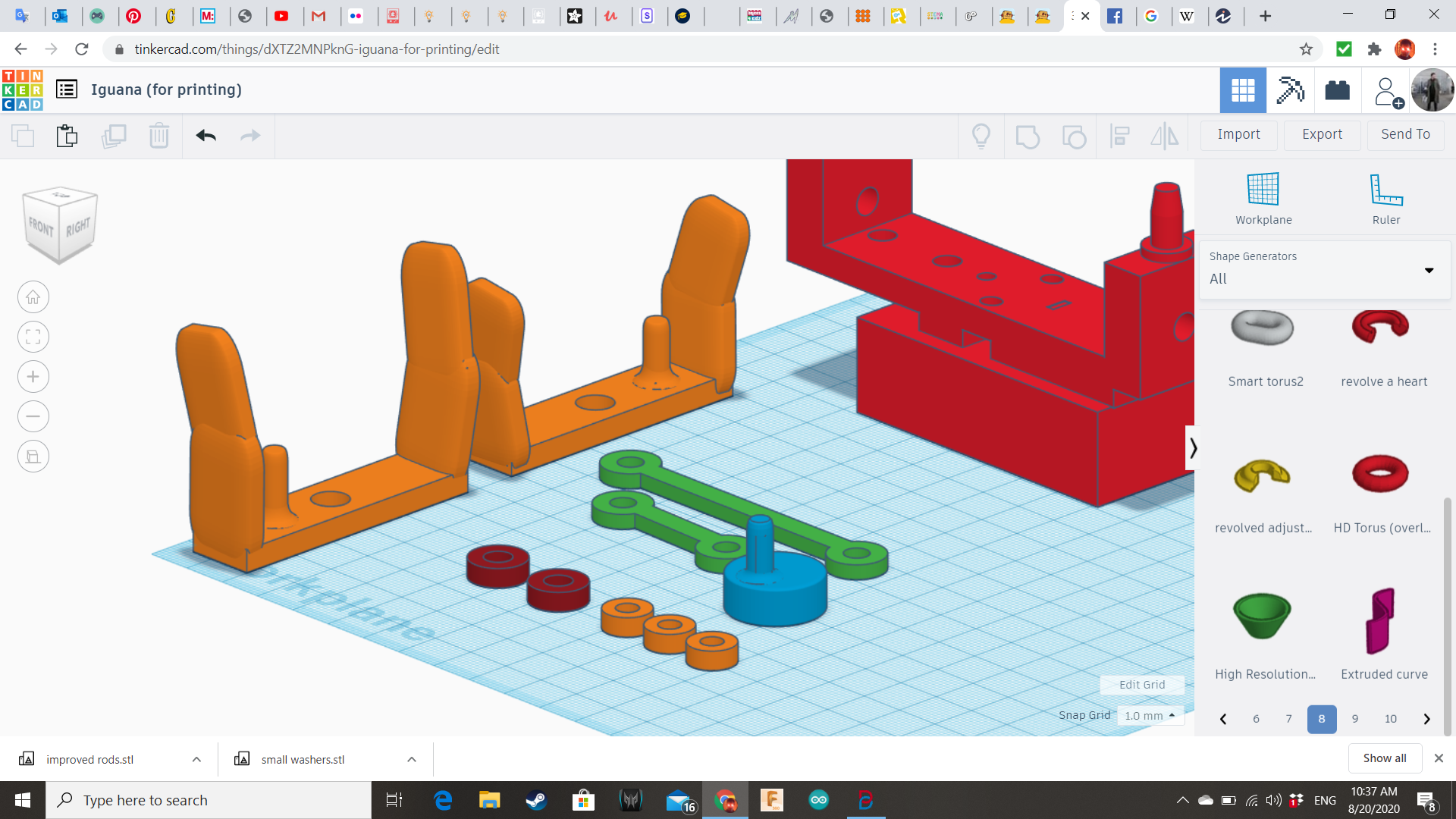Viewport: 1456px width, 819px height.
Task: Expand improved rods.stl download options
Action: pos(196,759)
